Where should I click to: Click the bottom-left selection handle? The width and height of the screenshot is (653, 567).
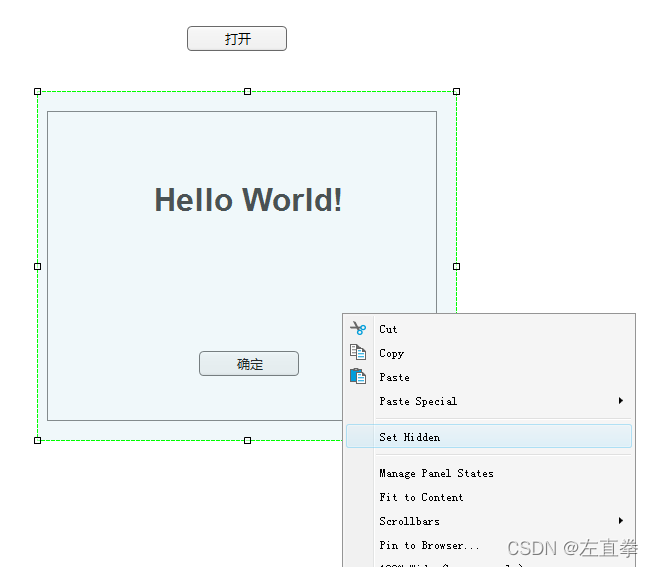pos(37,441)
